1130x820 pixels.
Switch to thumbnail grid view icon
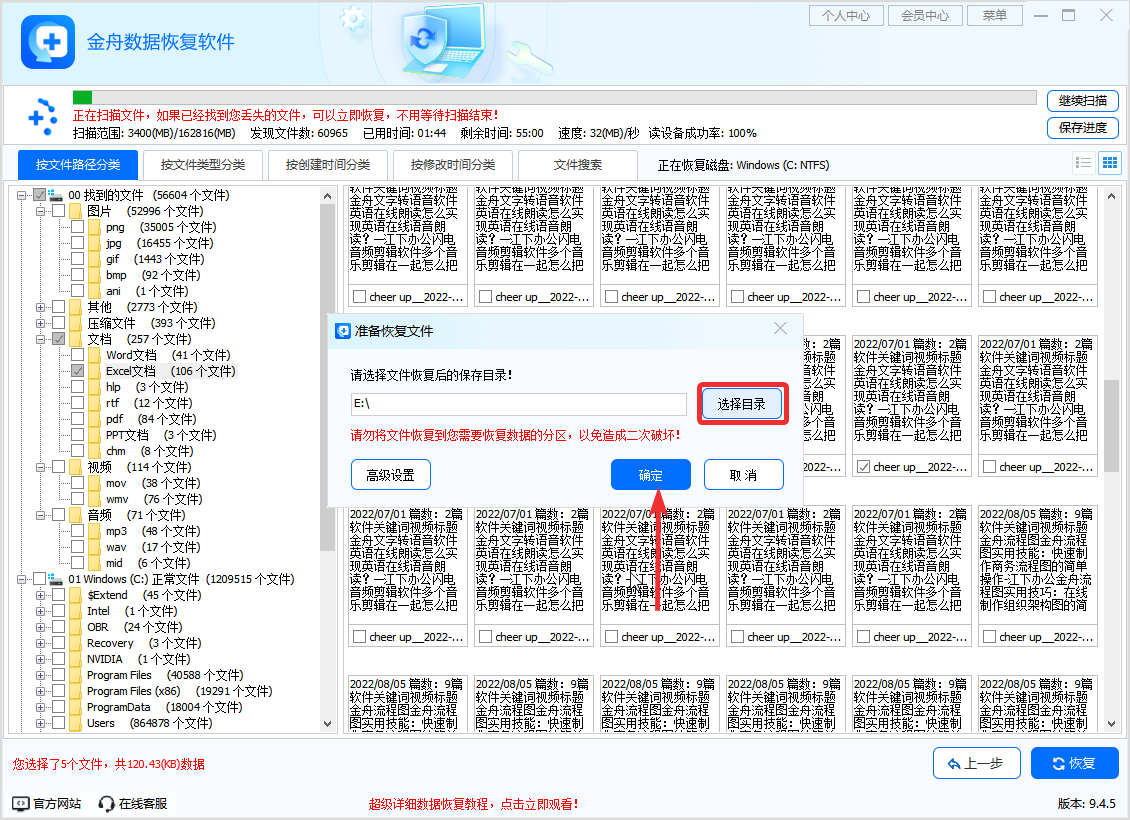[x=1110, y=163]
